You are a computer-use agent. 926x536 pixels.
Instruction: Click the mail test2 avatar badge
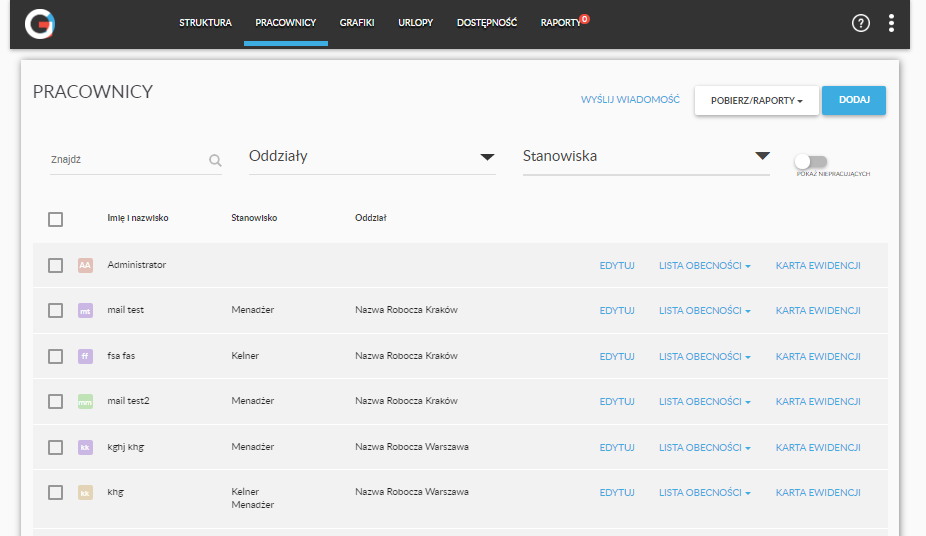(x=85, y=402)
